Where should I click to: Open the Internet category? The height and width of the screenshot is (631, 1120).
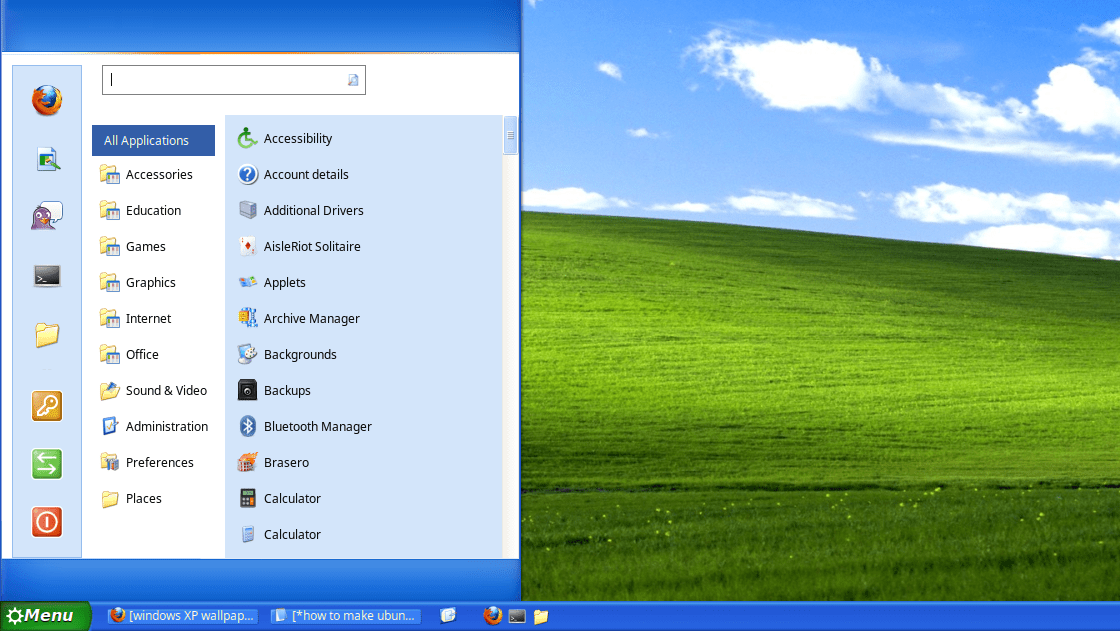click(154, 318)
